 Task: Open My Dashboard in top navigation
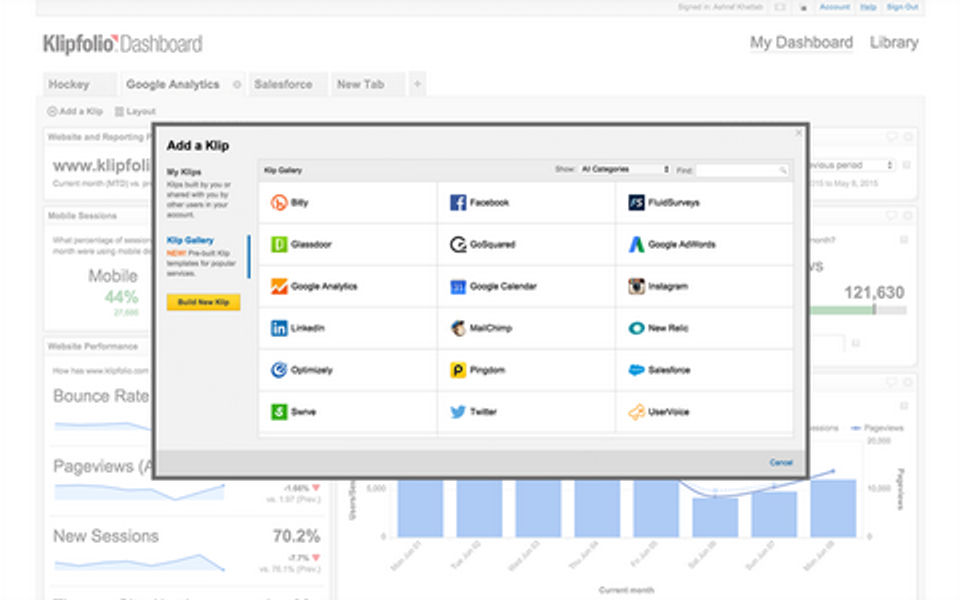(801, 42)
